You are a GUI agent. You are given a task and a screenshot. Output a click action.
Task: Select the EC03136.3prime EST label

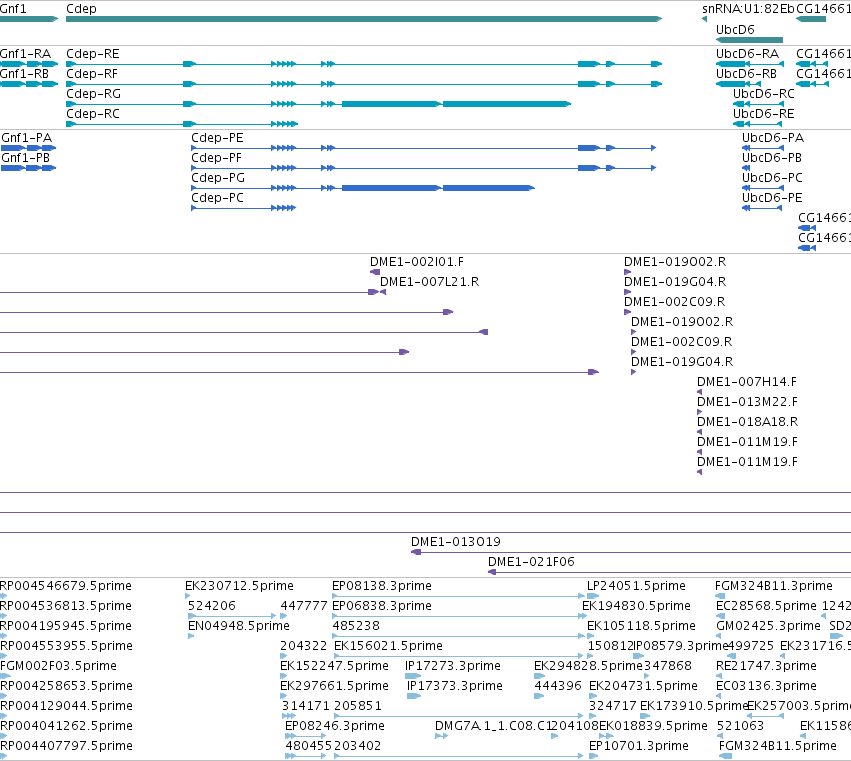click(x=766, y=686)
